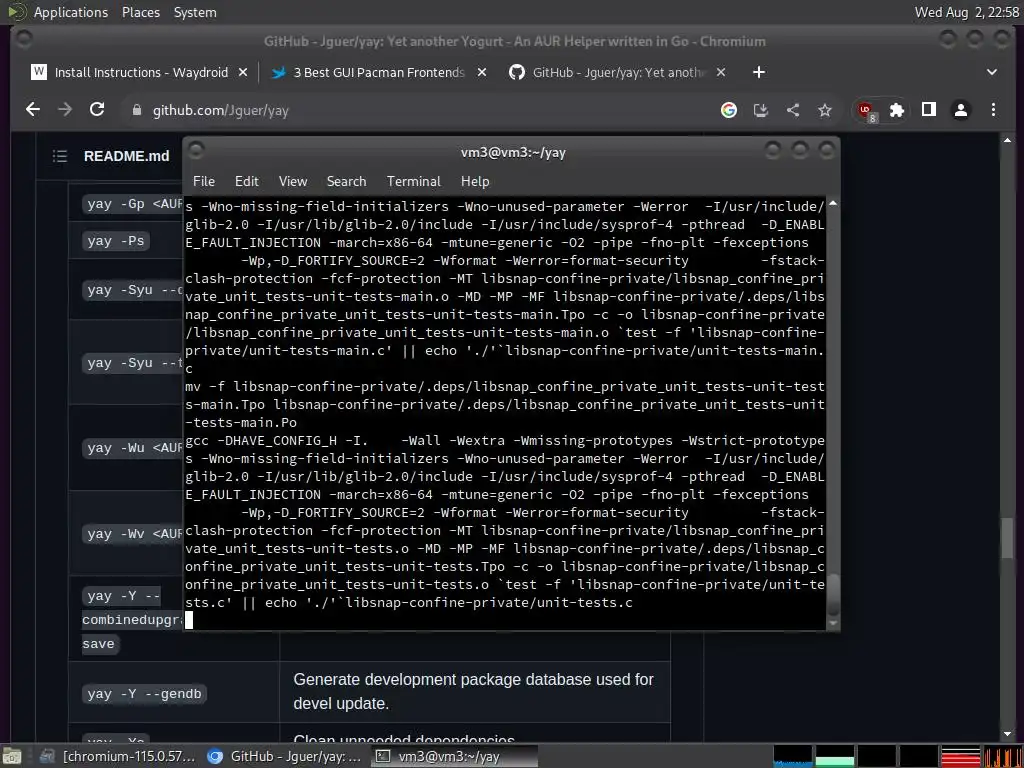This screenshot has width=1024, height=768.
Task: Switch to Install Instructions - Waydroid tab
Action: (140, 72)
